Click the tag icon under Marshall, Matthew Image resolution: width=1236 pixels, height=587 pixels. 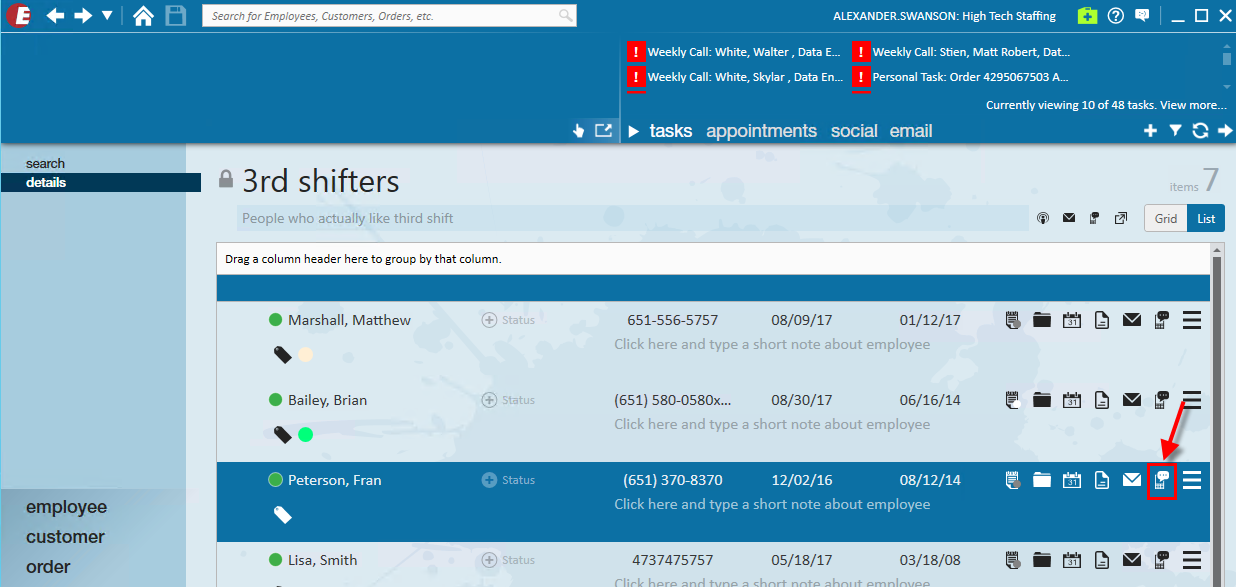click(x=283, y=354)
